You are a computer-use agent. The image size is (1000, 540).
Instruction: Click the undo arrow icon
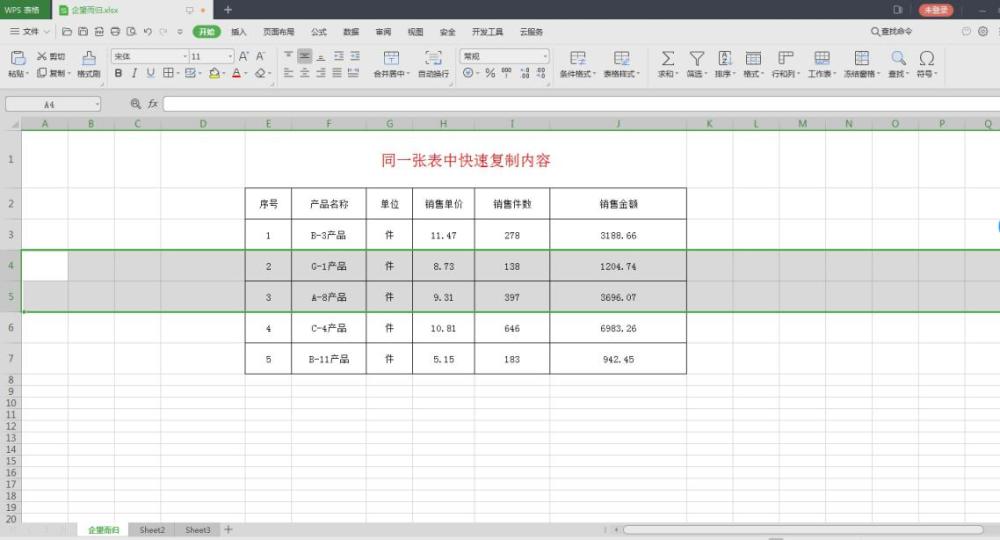(x=148, y=31)
